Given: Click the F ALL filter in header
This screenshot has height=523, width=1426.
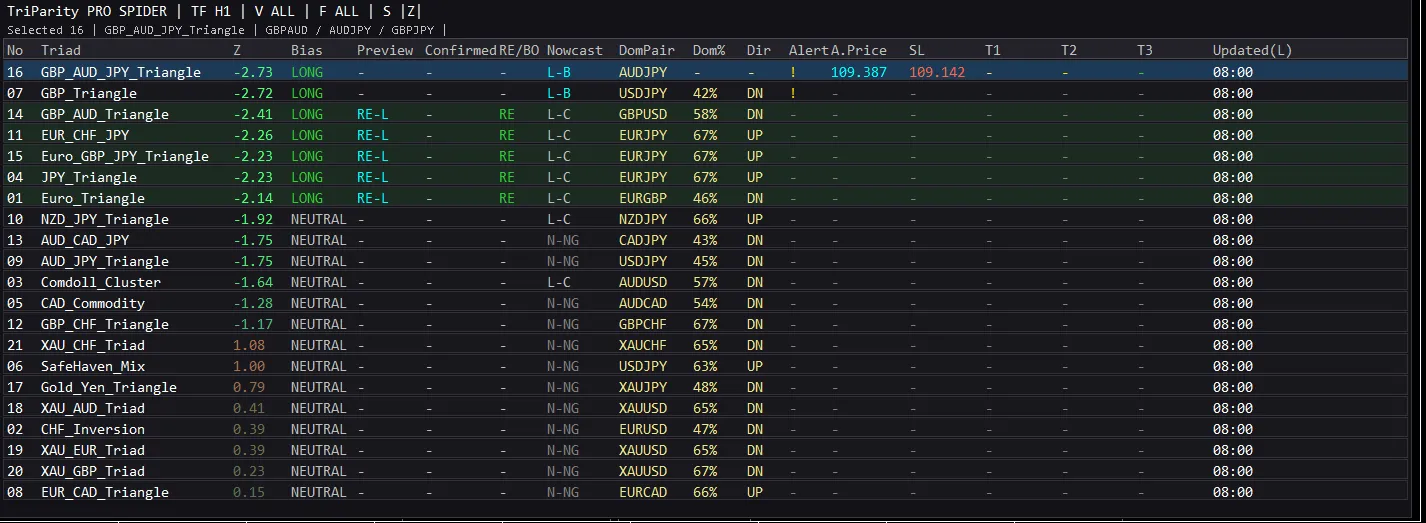Looking at the screenshot, I should click(338, 12).
